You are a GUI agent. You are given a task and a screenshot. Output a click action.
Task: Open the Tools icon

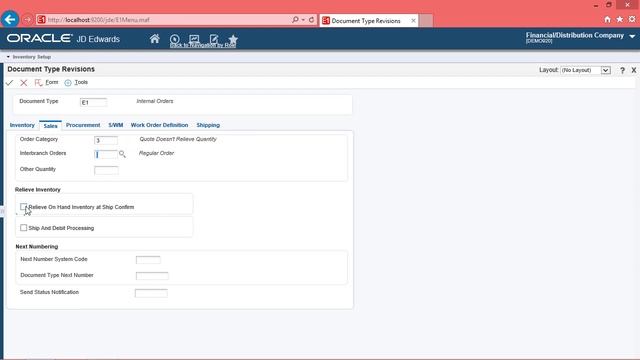[x=68, y=83]
